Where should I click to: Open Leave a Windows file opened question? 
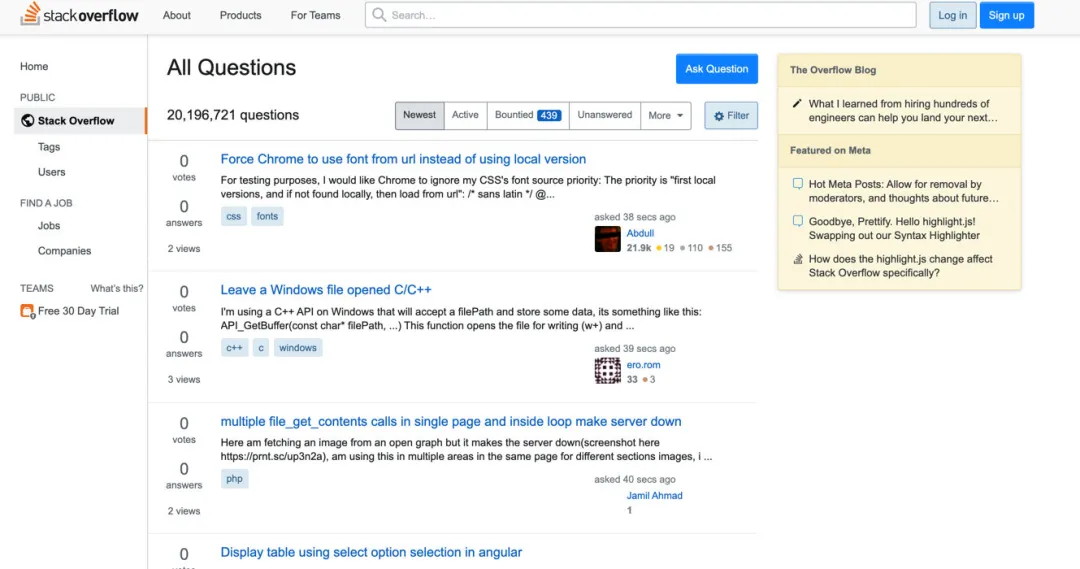pos(326,290)
